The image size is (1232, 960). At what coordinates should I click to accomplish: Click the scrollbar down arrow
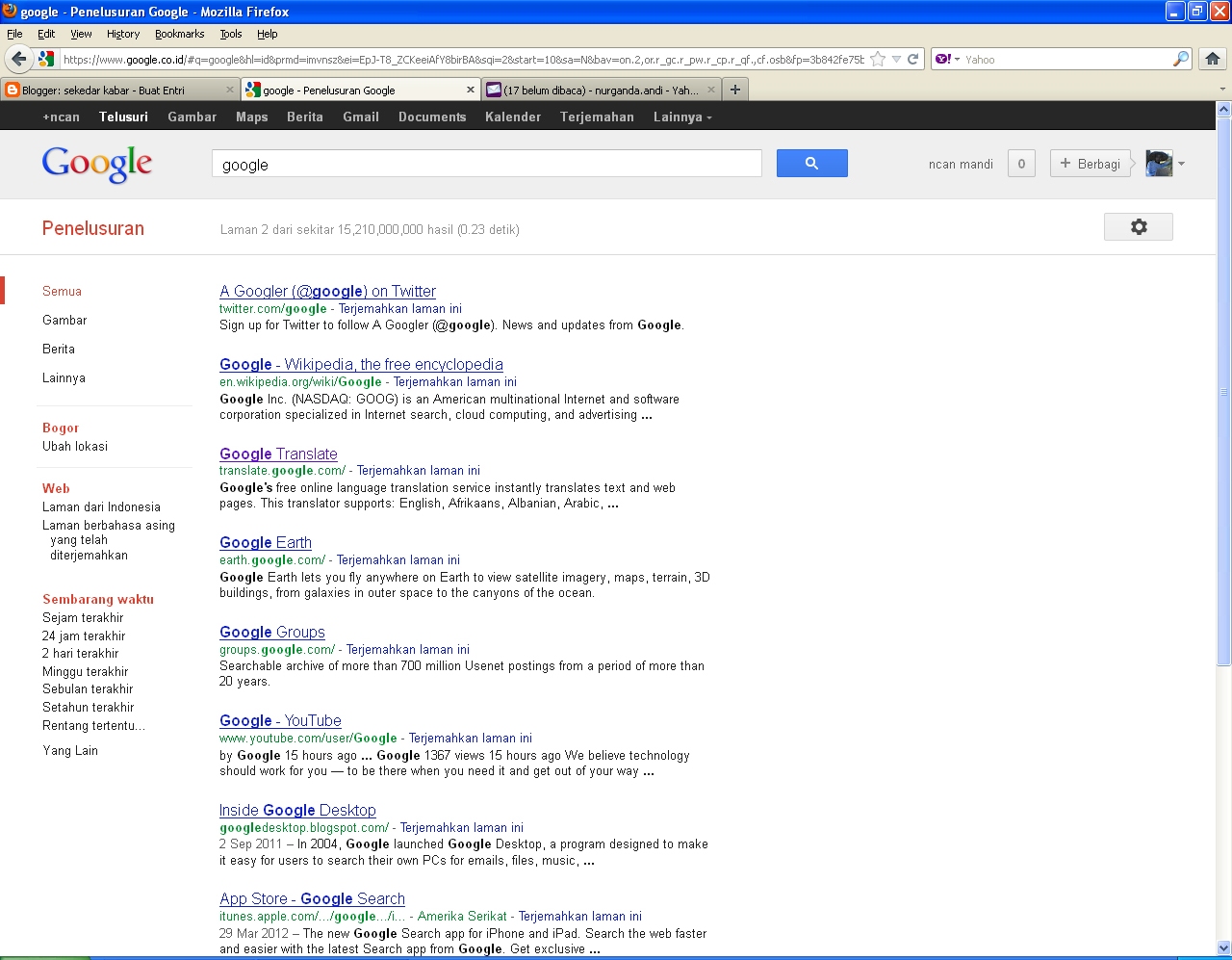click(x=1223, y=947)
